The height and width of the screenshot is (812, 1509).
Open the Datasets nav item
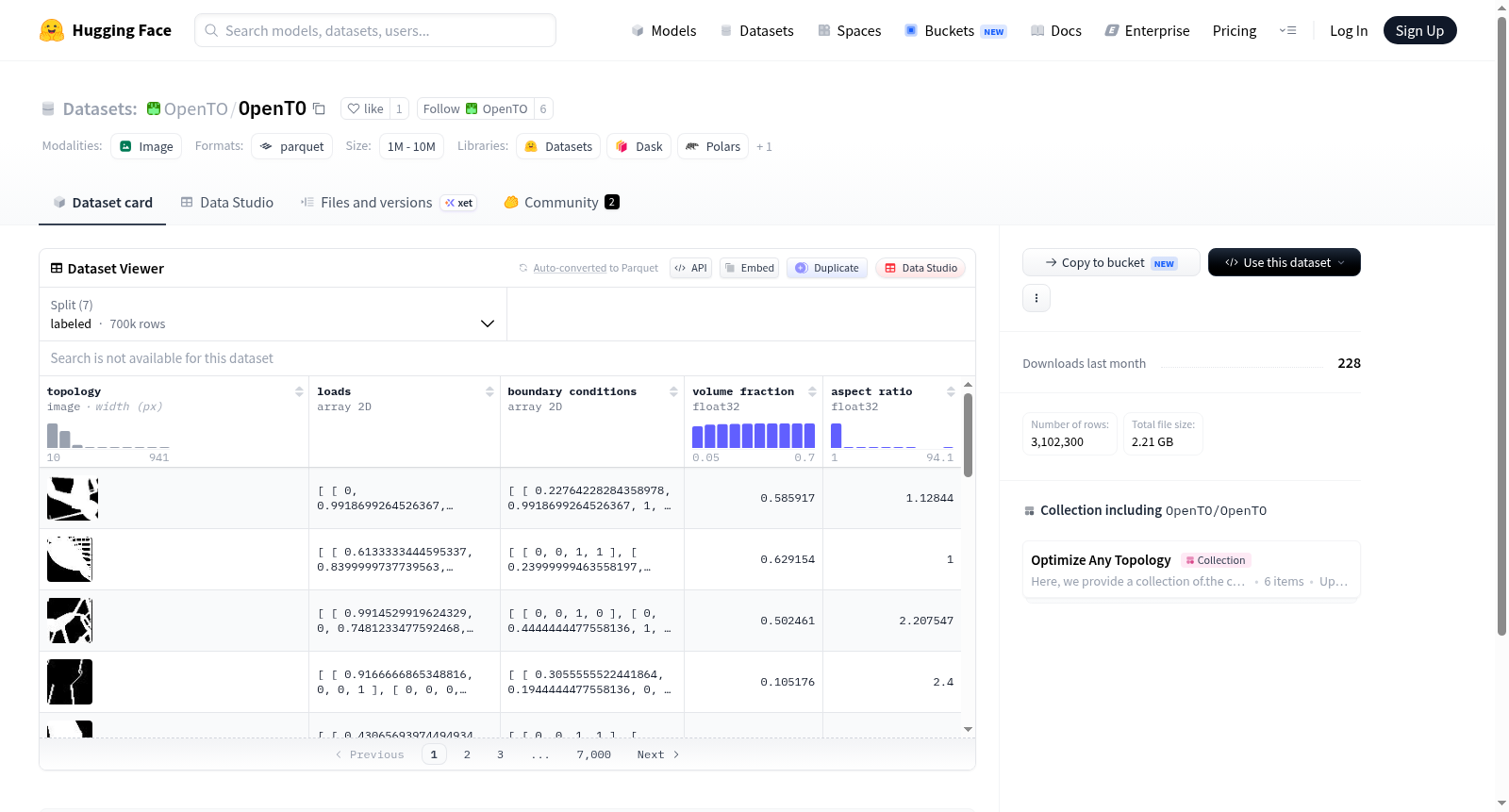(756, 30)
